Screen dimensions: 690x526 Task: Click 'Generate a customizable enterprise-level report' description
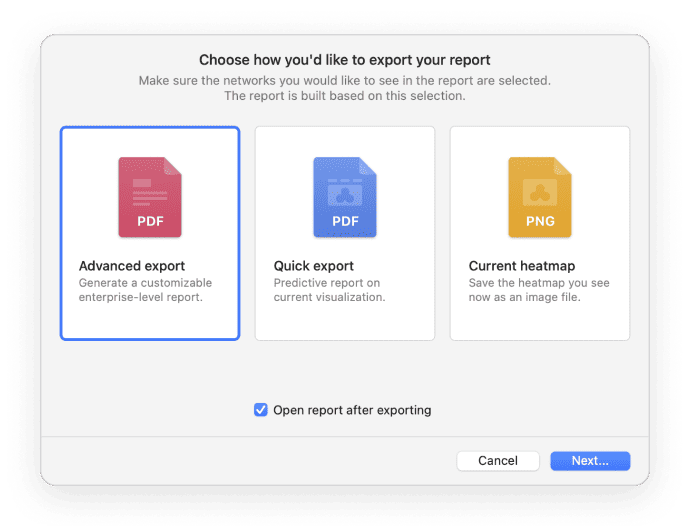[145, 290]
